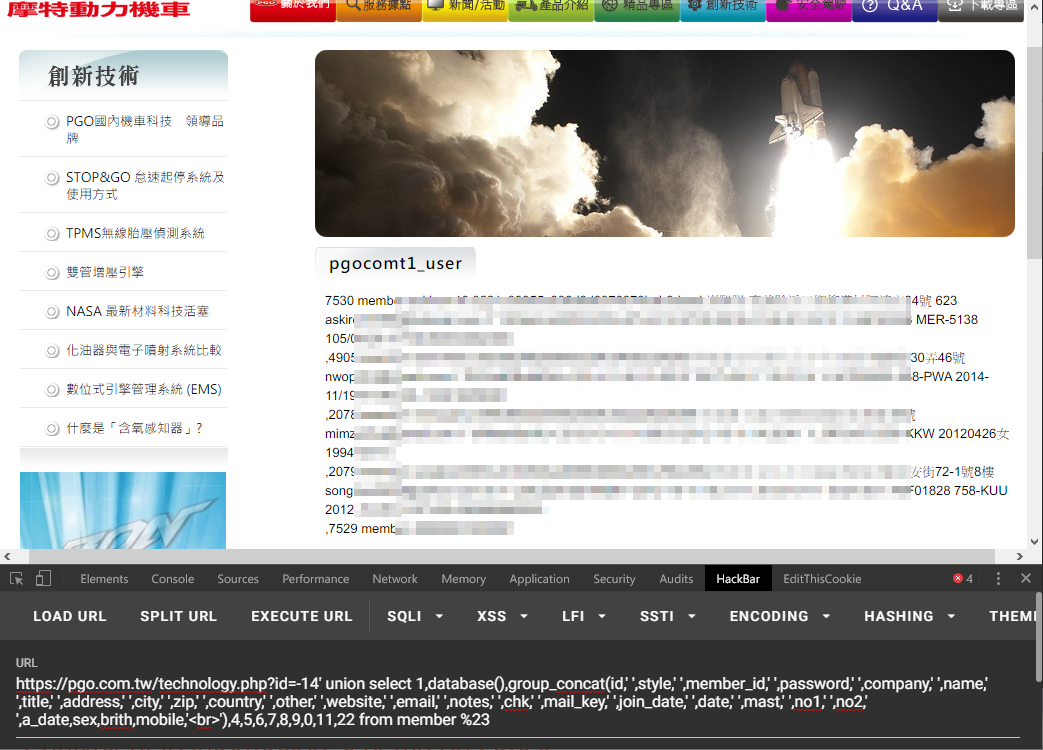The image size is (1043, 750).
Task: Open NASA 最新材料科技活塞 sidebar link
Action: (x=137, y=311)
